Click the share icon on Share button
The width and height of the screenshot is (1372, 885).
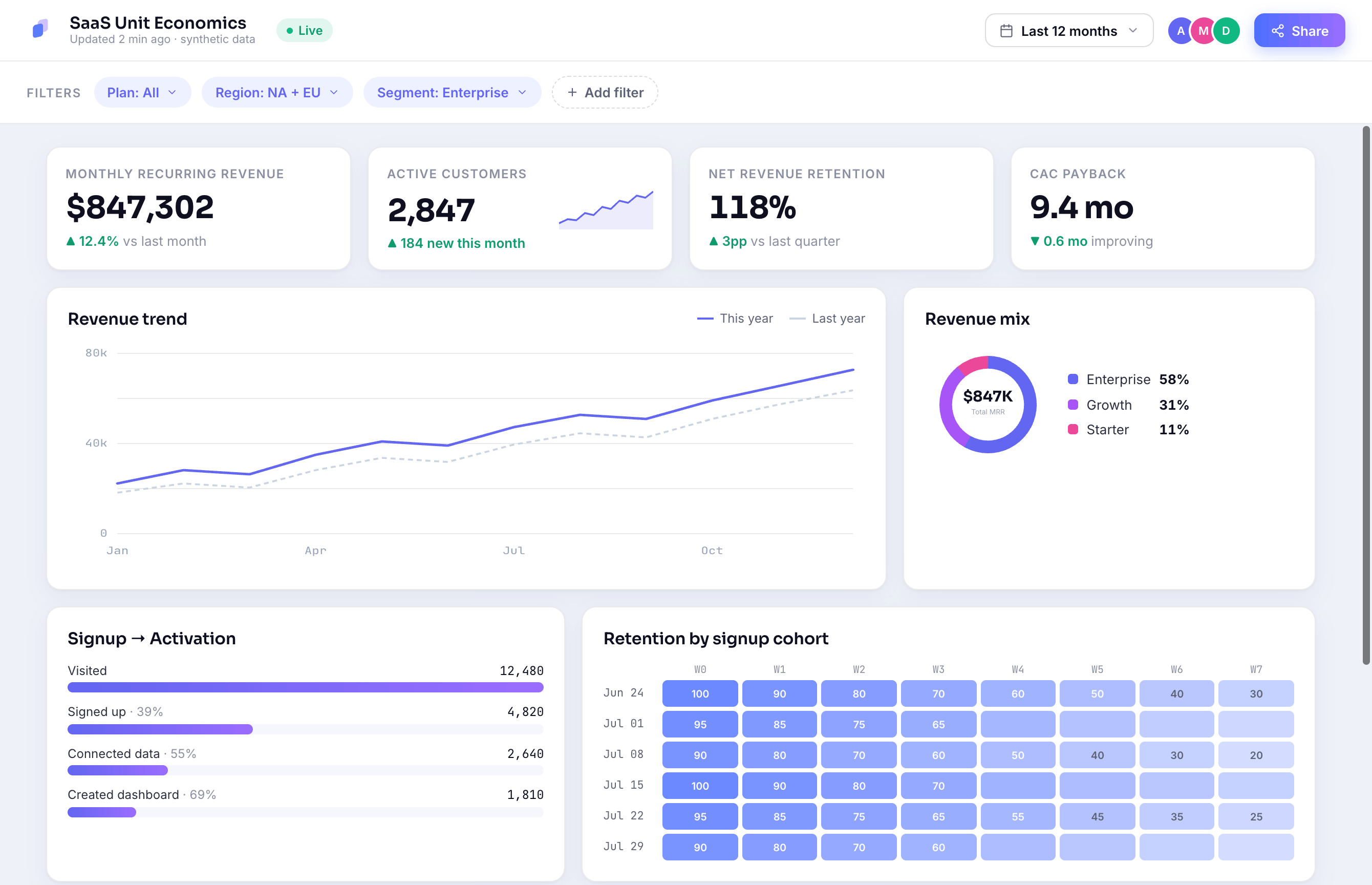pos(1277,31)
